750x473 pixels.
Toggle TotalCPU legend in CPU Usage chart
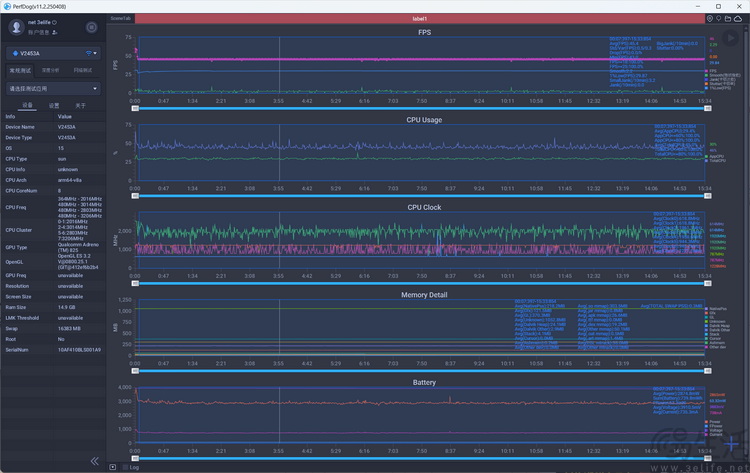[x=715, y=161]
